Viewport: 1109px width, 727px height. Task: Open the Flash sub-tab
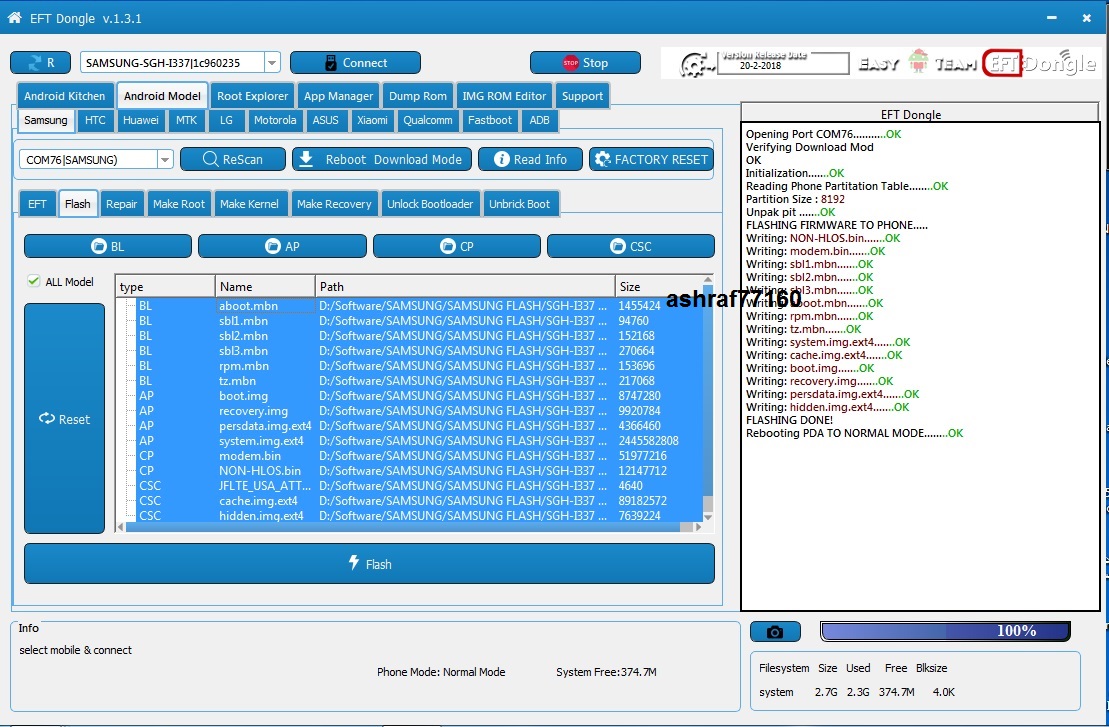(x=78, y=204)
